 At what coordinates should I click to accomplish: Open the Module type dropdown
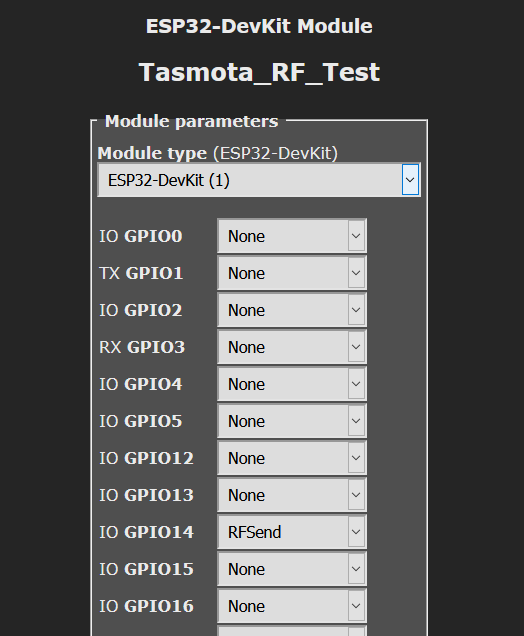coord(259,180)
